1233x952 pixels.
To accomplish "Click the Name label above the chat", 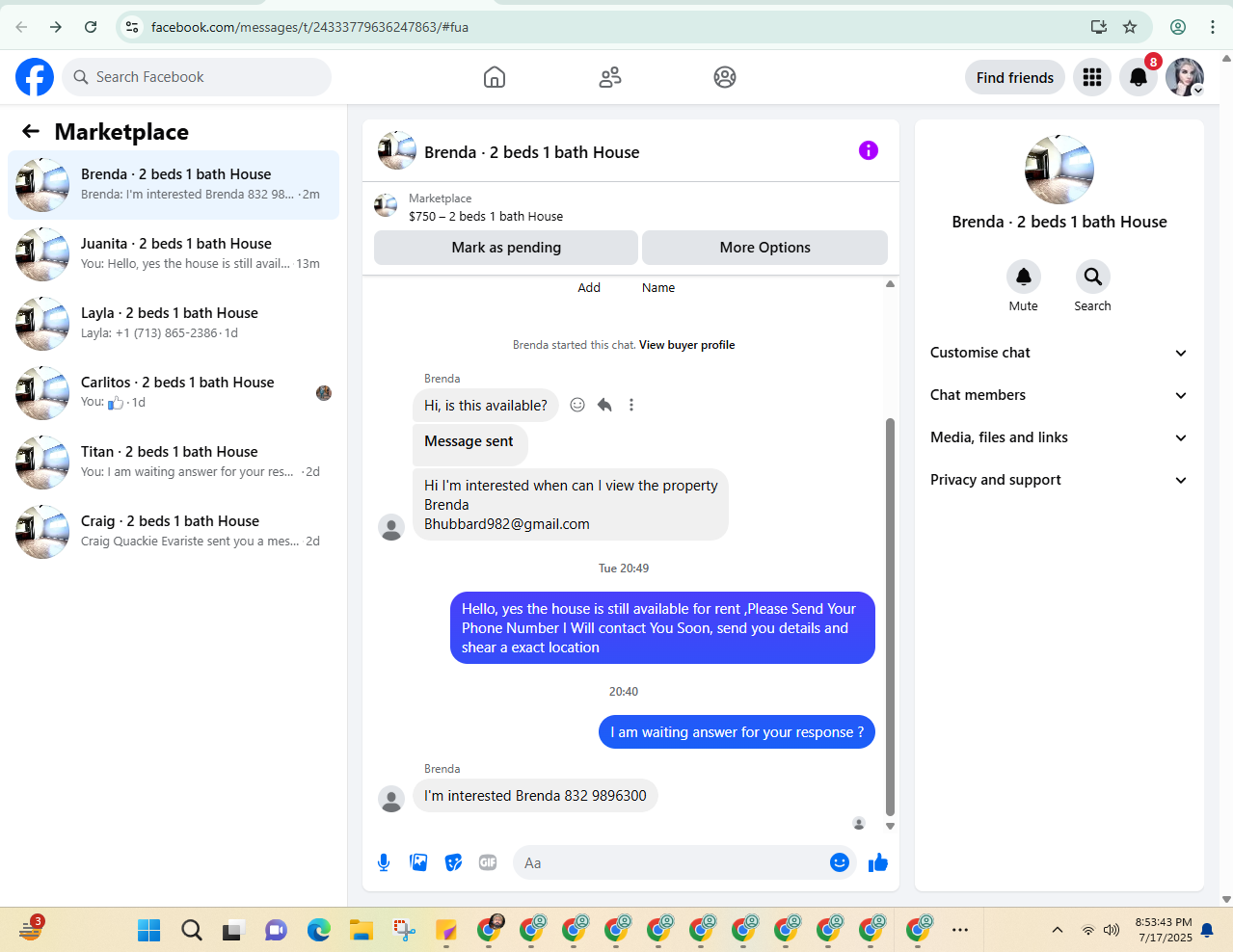I will 658,288.
